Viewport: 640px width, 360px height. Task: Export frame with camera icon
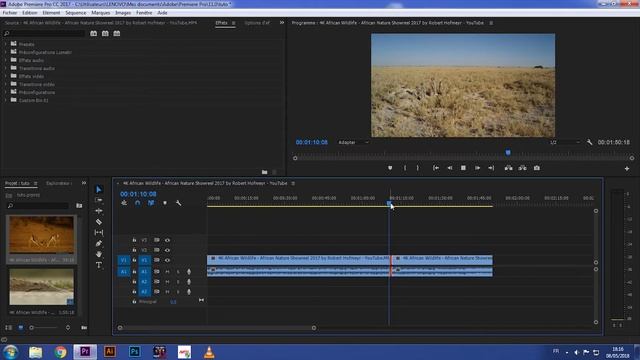pos(537,168)
